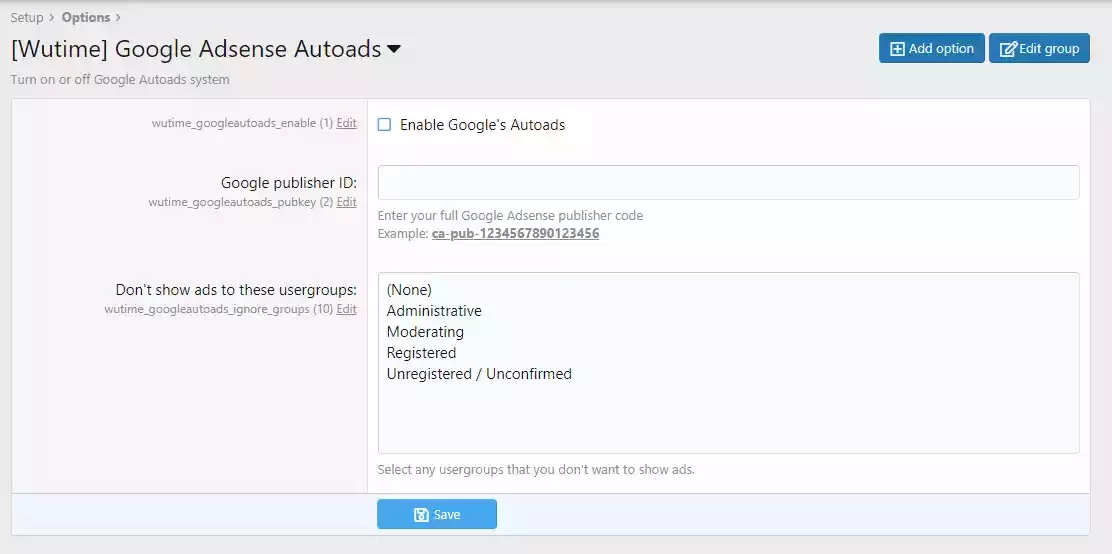Open the dropdown caret beside page title
This screenshot has height=554, width=1112.
(394, 49)
